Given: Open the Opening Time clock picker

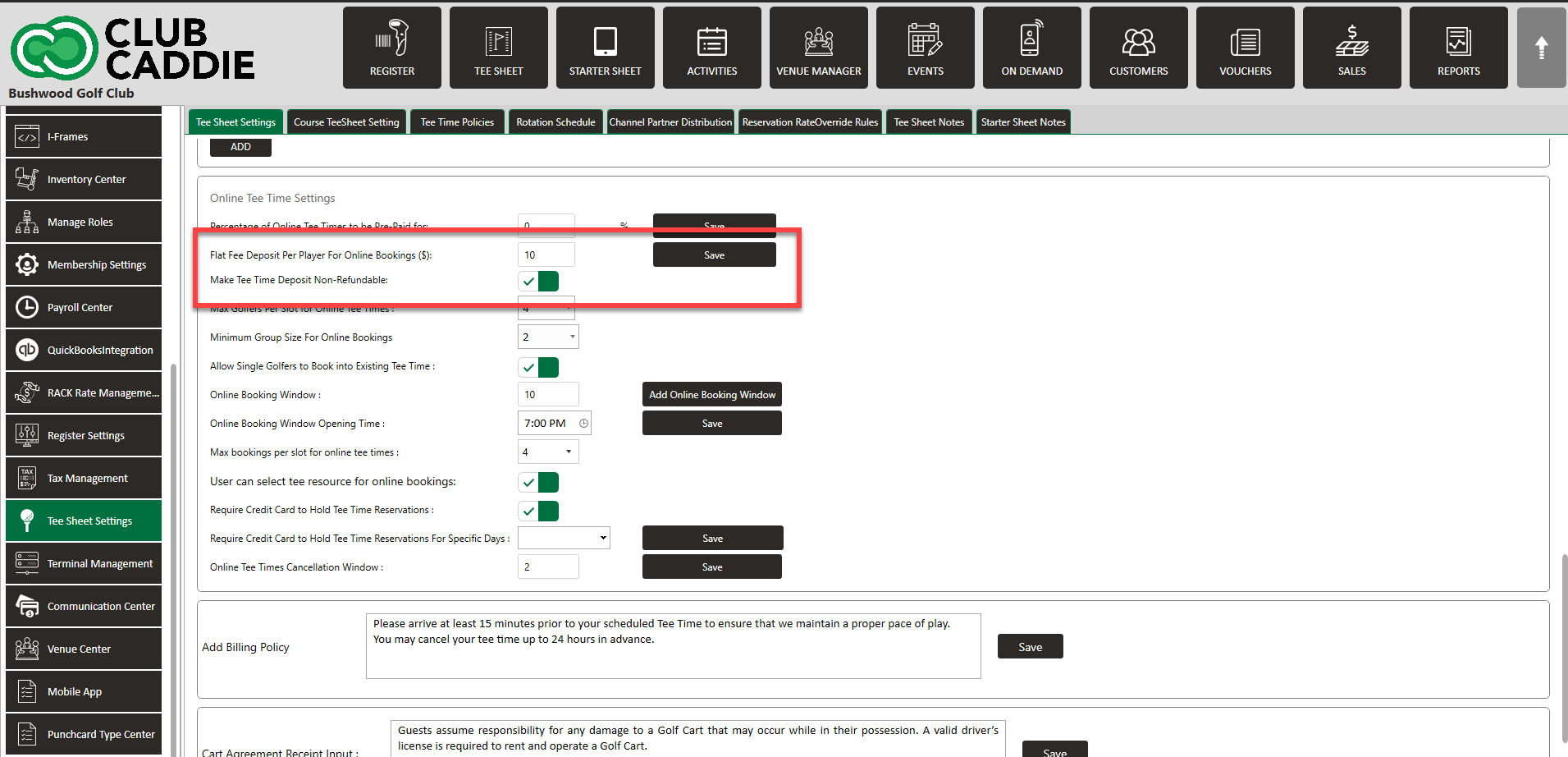Looking at the screenshot, I should (583, 424).
